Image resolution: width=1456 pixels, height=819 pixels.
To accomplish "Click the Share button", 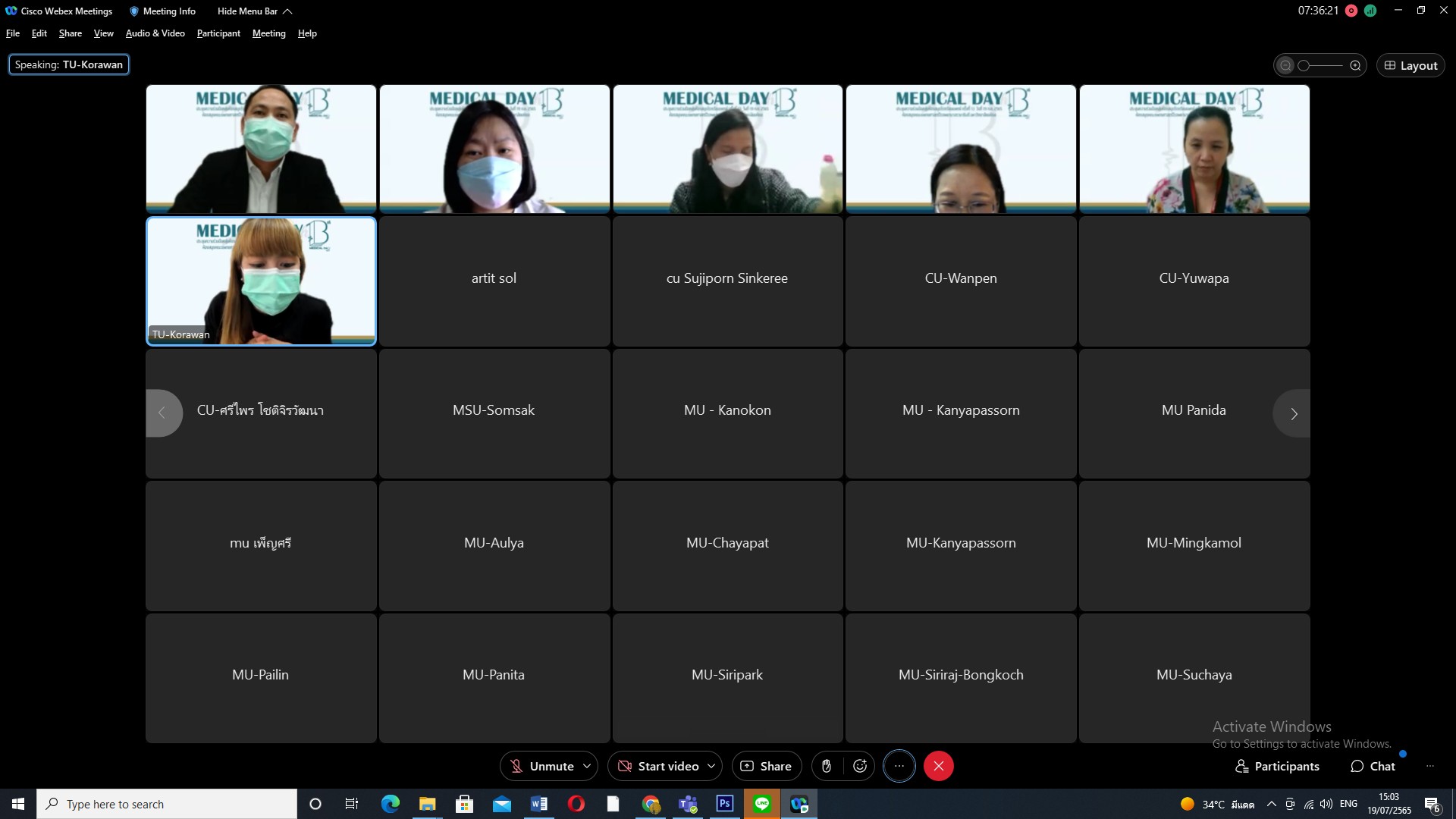I will click(766, 766).
